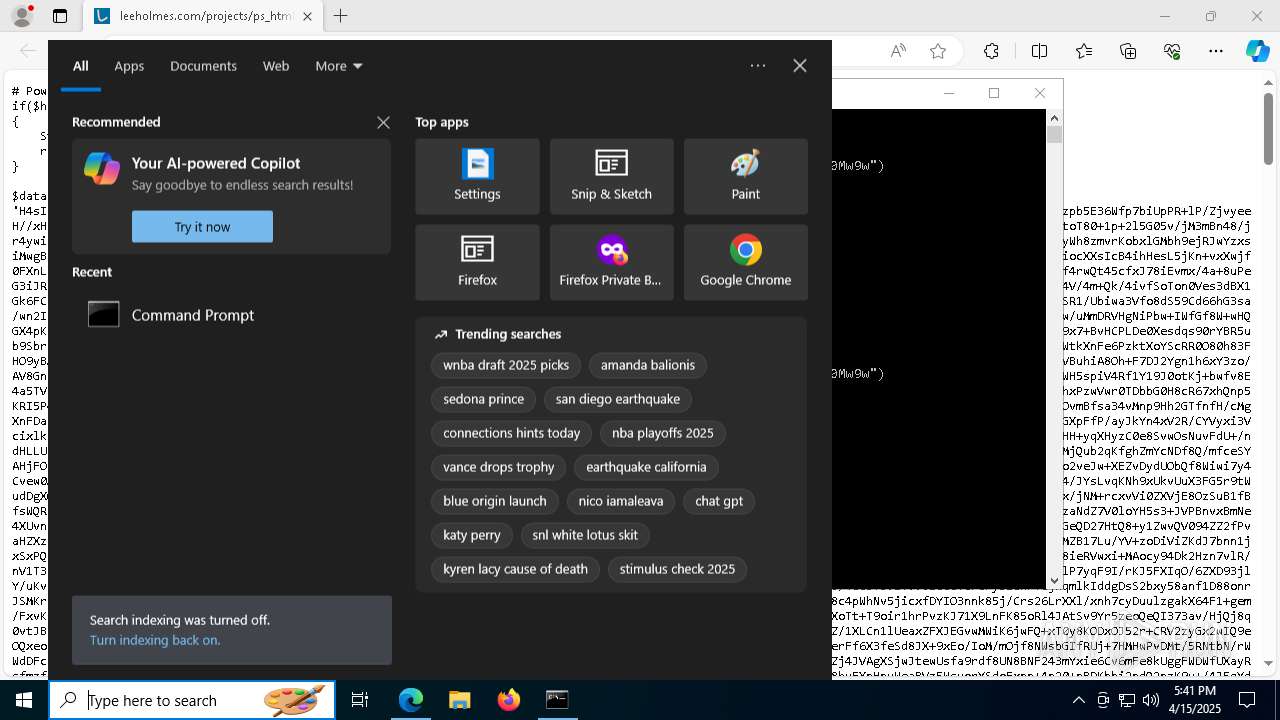
Task: Open Edge Extensions puzzle icon
Action: [991, 51]
